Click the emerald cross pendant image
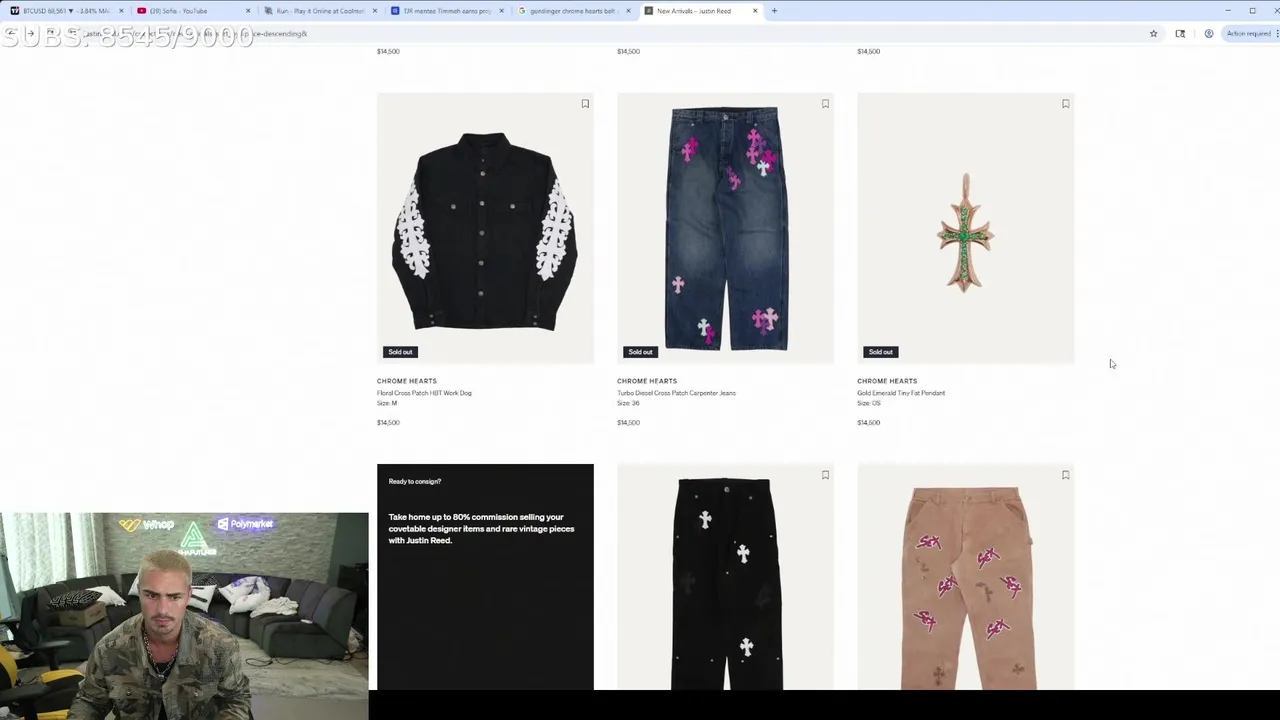 965,228
